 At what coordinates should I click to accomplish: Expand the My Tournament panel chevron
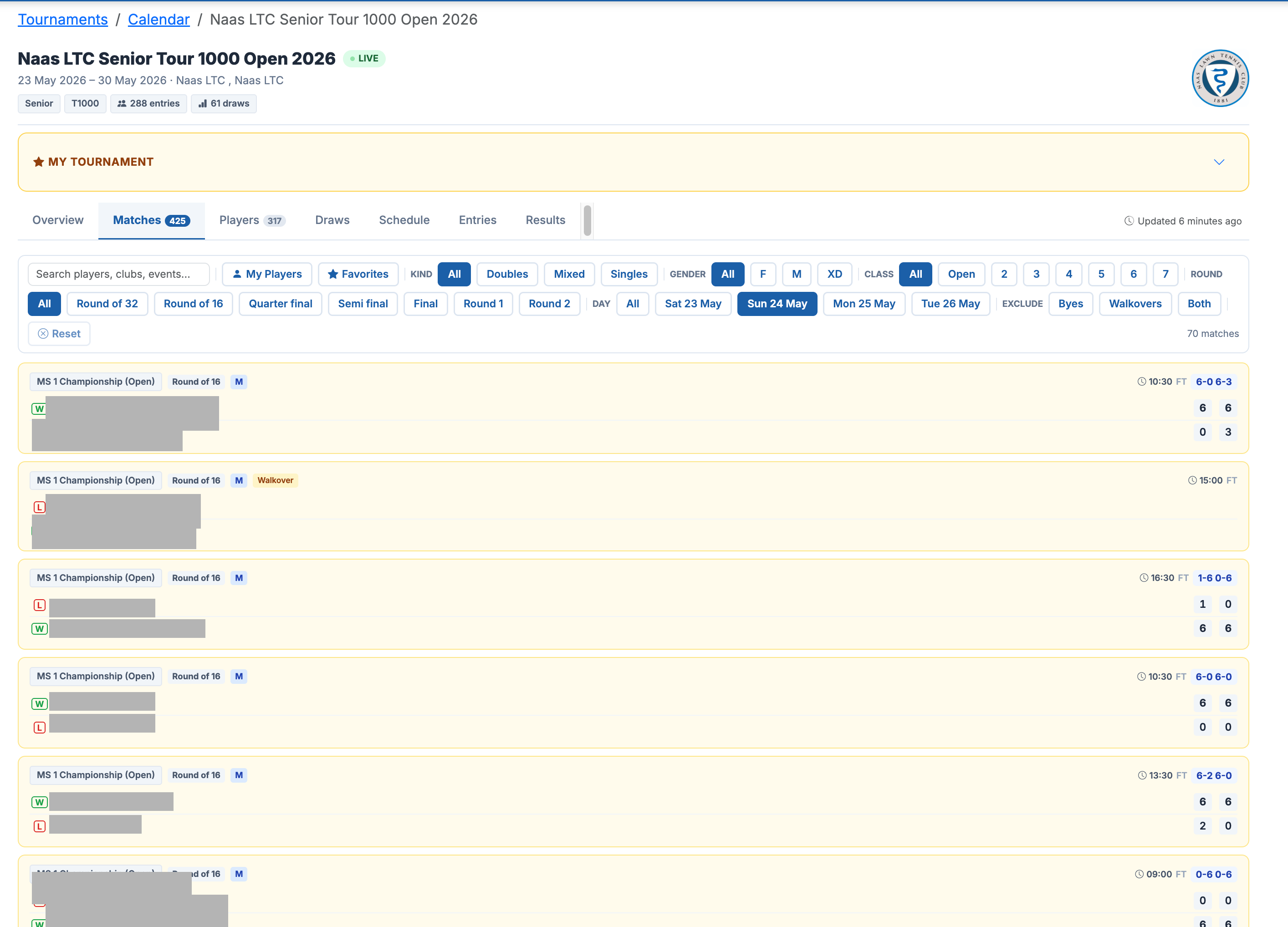[x=1219, y=162]
